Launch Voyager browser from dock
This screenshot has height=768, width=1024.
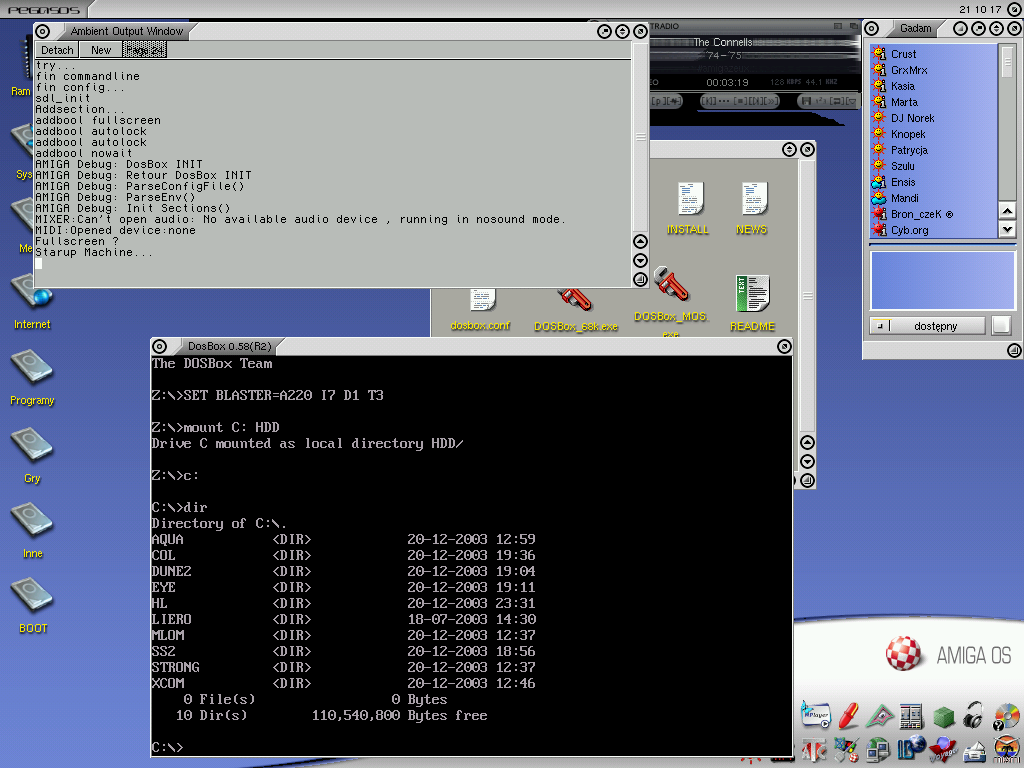(943, 749)
